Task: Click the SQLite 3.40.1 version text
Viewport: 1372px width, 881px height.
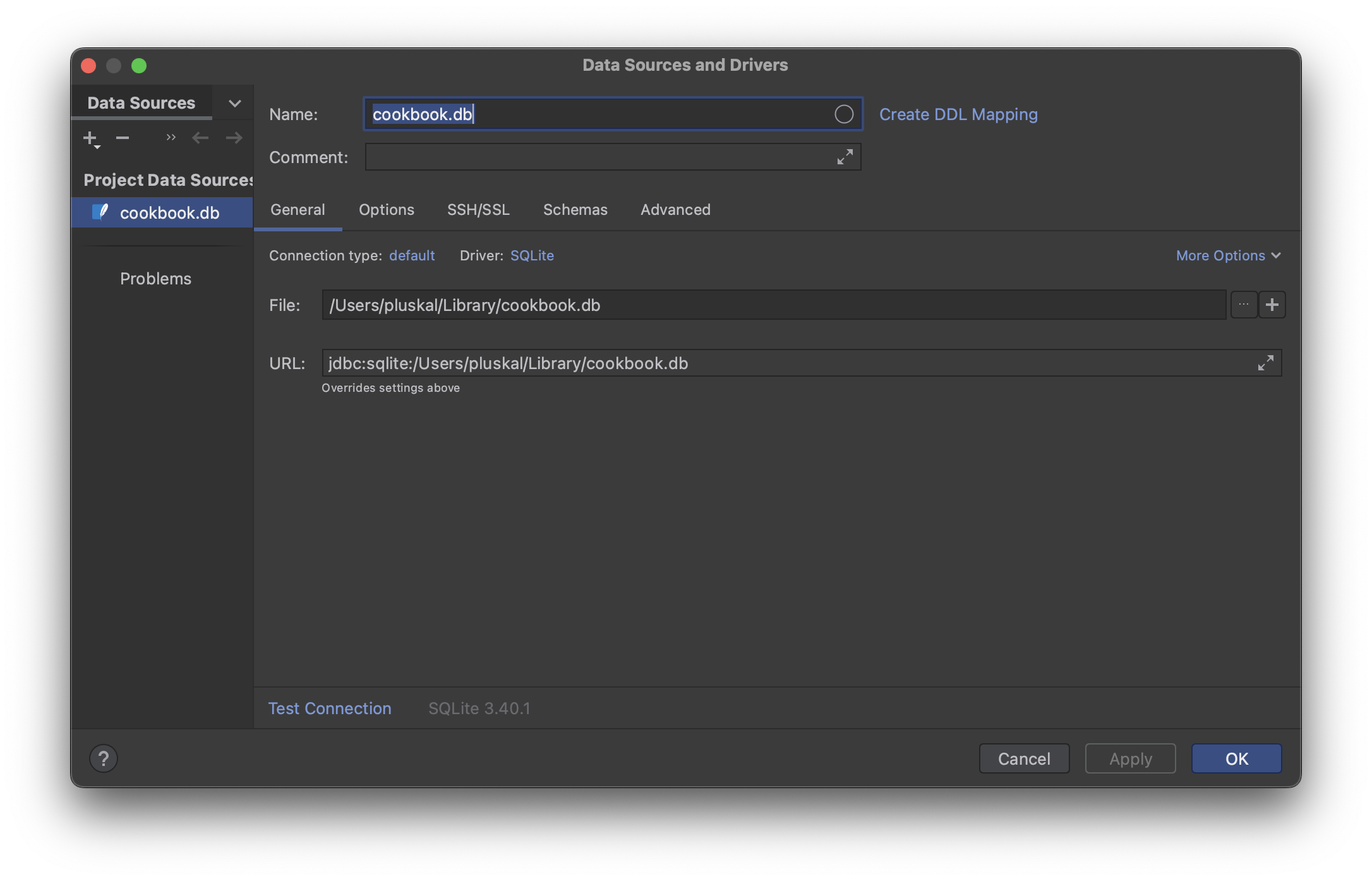Action: (x=479, y=708)
